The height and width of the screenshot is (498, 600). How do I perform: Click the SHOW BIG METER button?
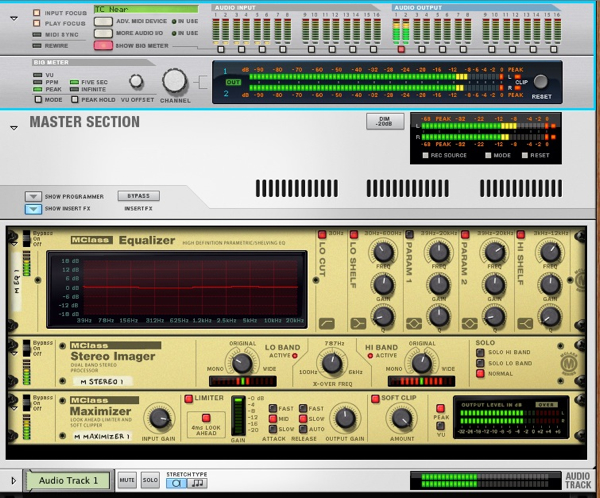[x=103, y=45]
